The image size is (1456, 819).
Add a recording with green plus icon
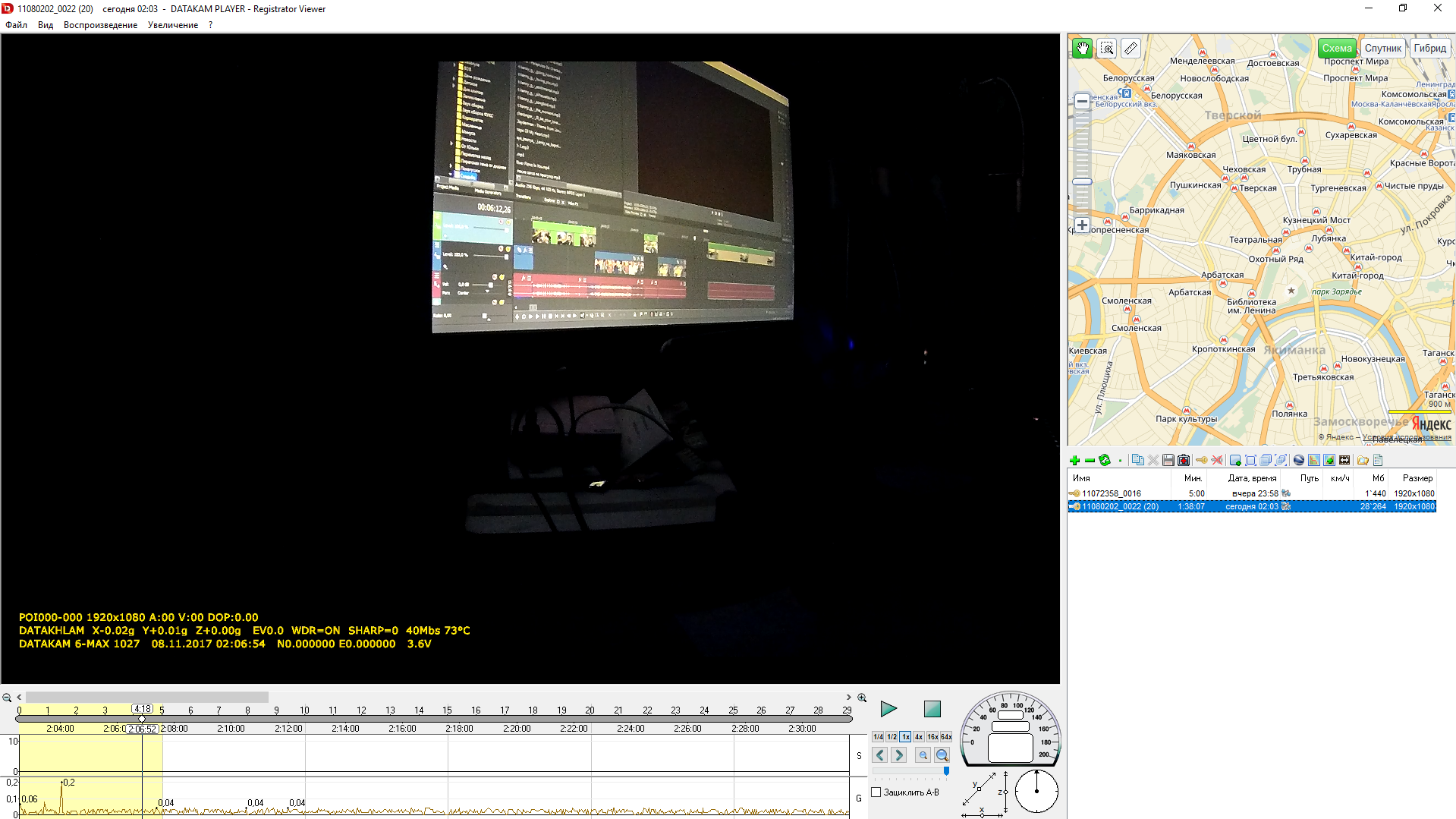[x=1074, y=460]
